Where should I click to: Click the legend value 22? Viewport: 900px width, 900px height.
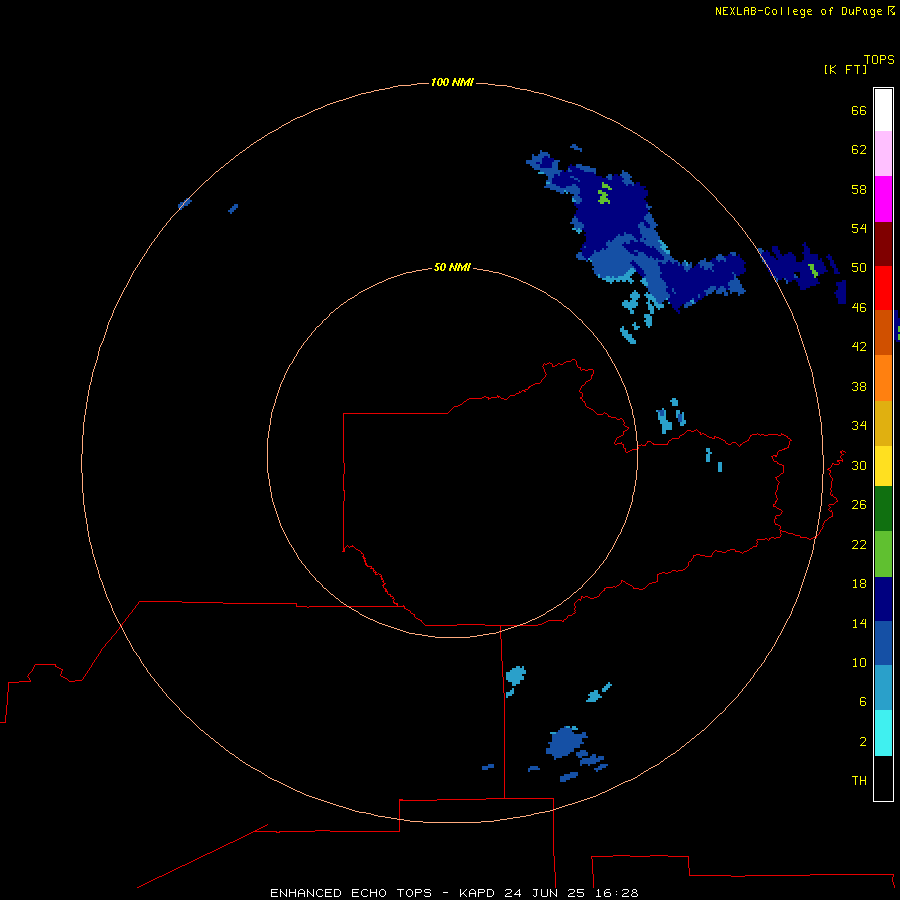coord(859,544)
